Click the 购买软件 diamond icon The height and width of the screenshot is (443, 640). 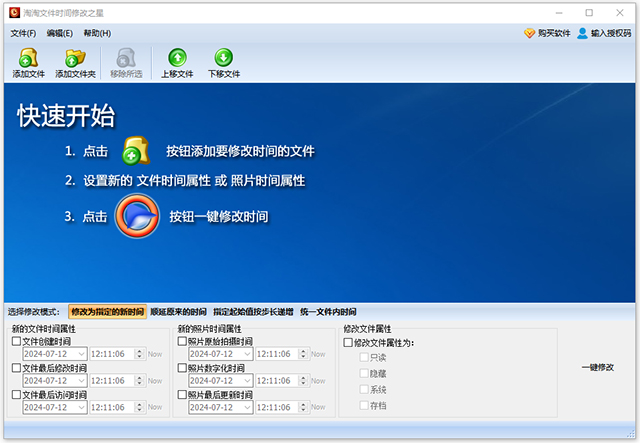[x=529, y=33]
